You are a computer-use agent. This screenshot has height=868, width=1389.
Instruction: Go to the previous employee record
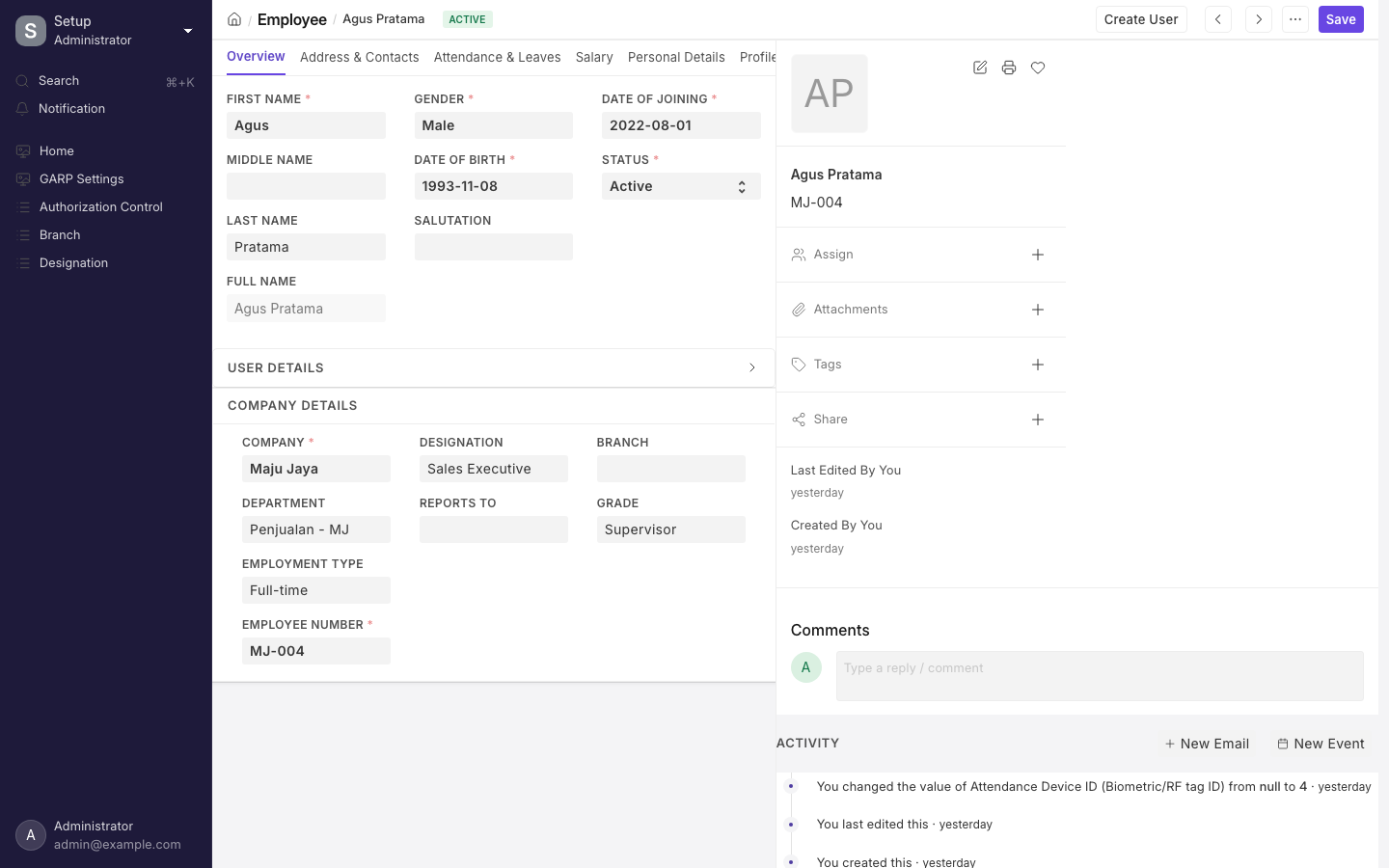[1218, 19]
